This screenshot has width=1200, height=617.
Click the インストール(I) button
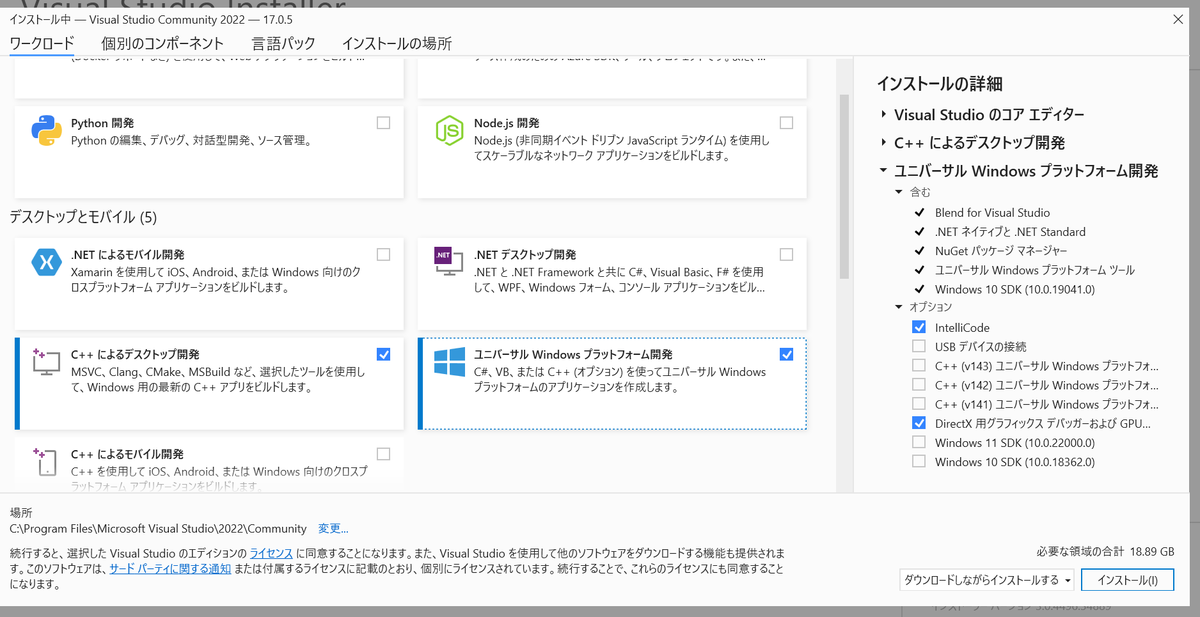1127,580
